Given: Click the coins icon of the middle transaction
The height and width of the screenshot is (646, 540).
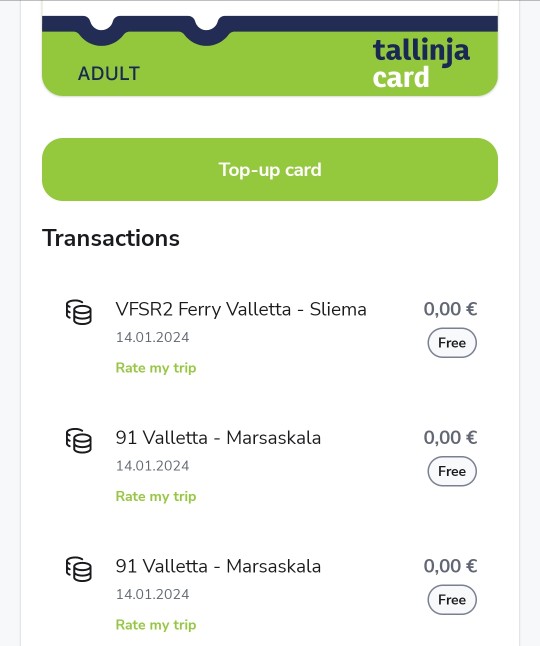Looking at the screenshot, I should tap(79, 441).
